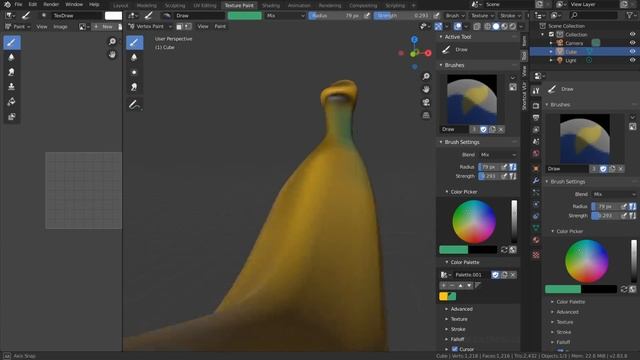Select the Fill tool in image editor toolbar
Screen dimensions: 640x360
point(12,102)
